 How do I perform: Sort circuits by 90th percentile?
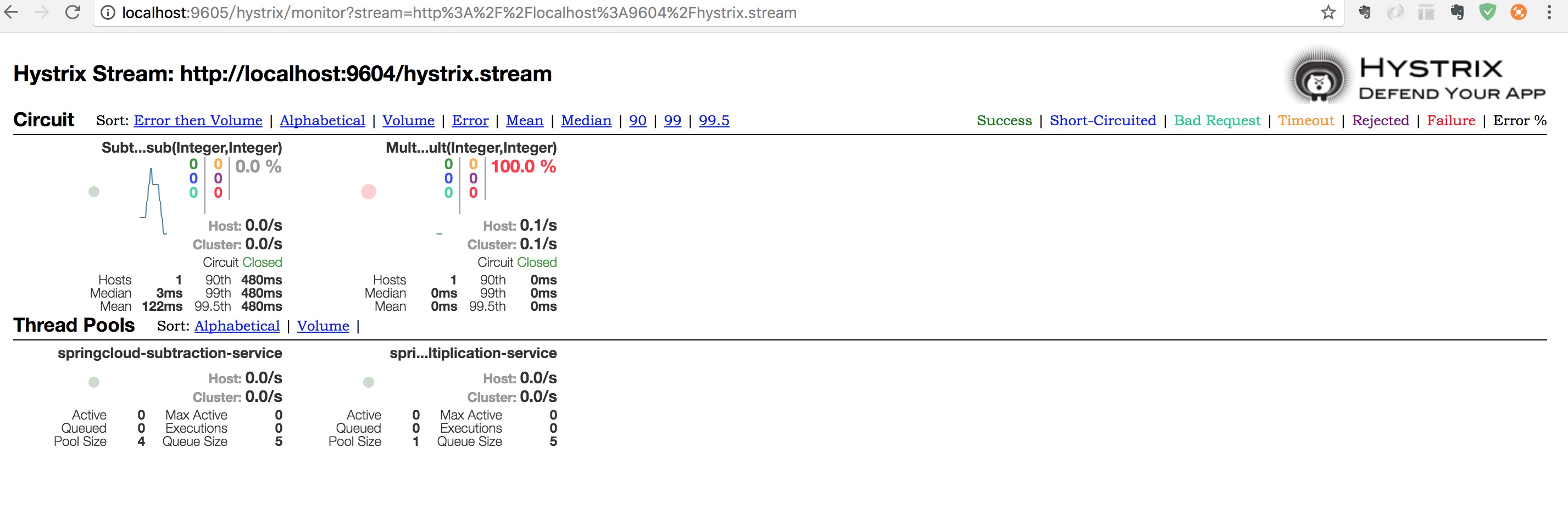[x=637, y=120]
